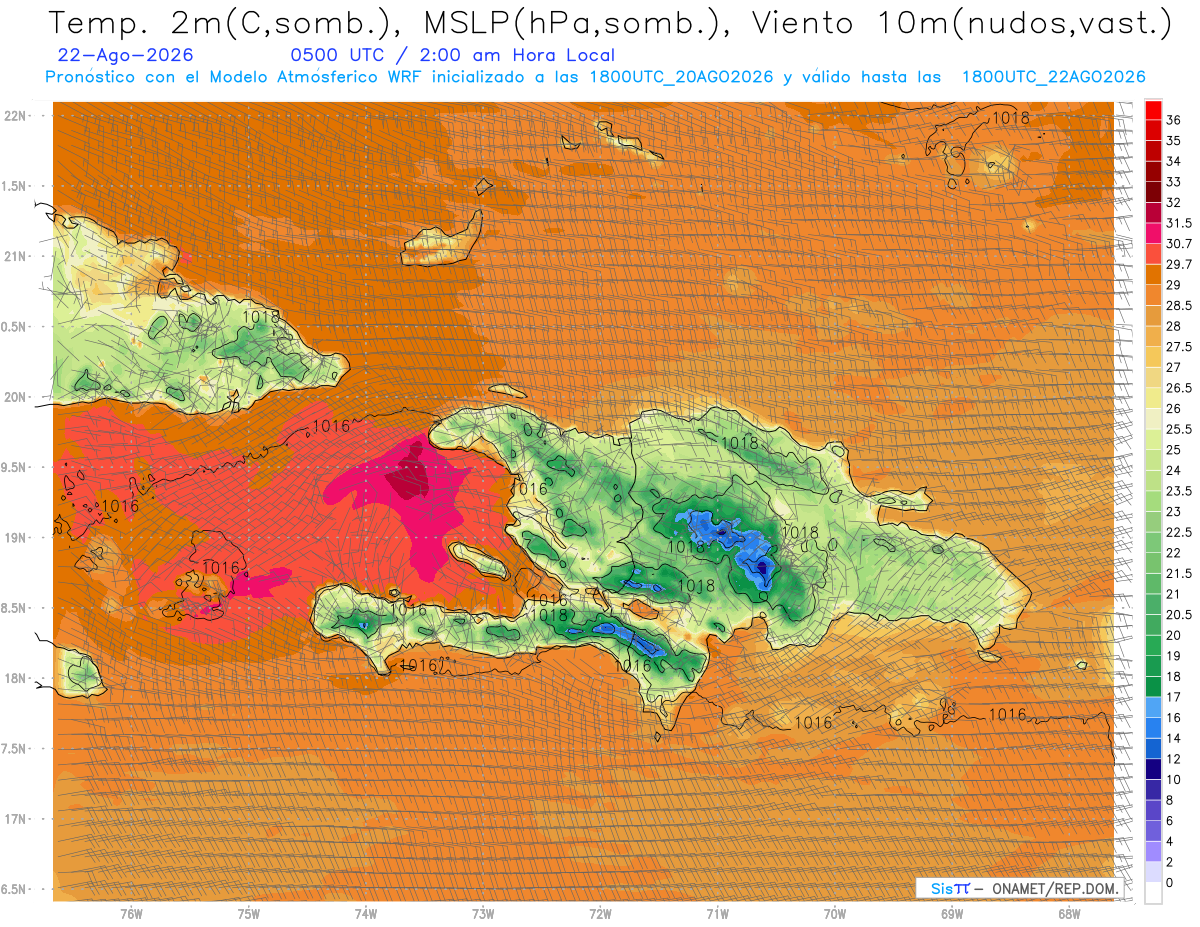Image resolution: width=1200 pixels, height=927 pixels.
Task: Click the 9.5N latitude label
Action: coord(13,467)
